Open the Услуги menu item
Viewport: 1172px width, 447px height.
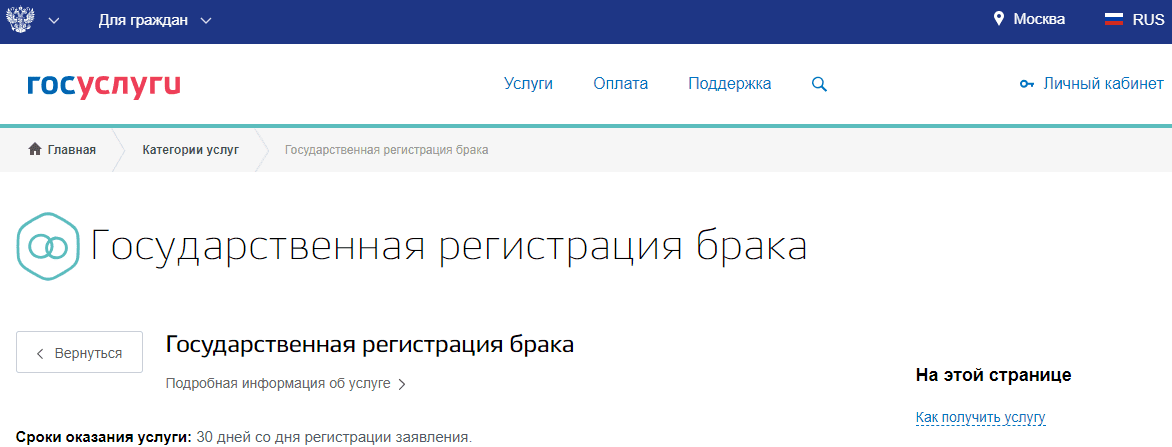[528, 84]
